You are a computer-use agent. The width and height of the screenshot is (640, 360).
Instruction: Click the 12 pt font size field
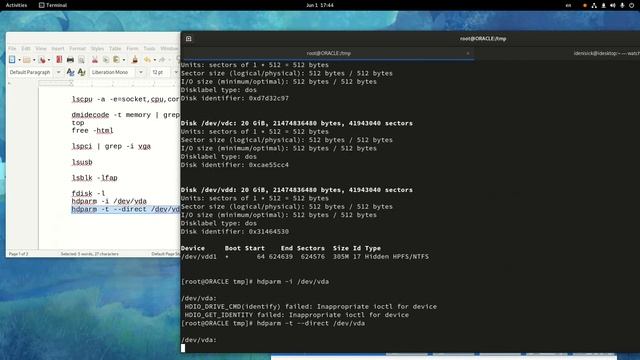pyautogui.click(x=161, y=72)
